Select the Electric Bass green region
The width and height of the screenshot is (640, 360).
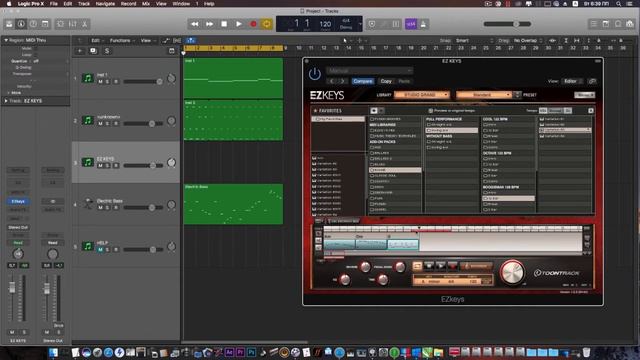point(233,204)
